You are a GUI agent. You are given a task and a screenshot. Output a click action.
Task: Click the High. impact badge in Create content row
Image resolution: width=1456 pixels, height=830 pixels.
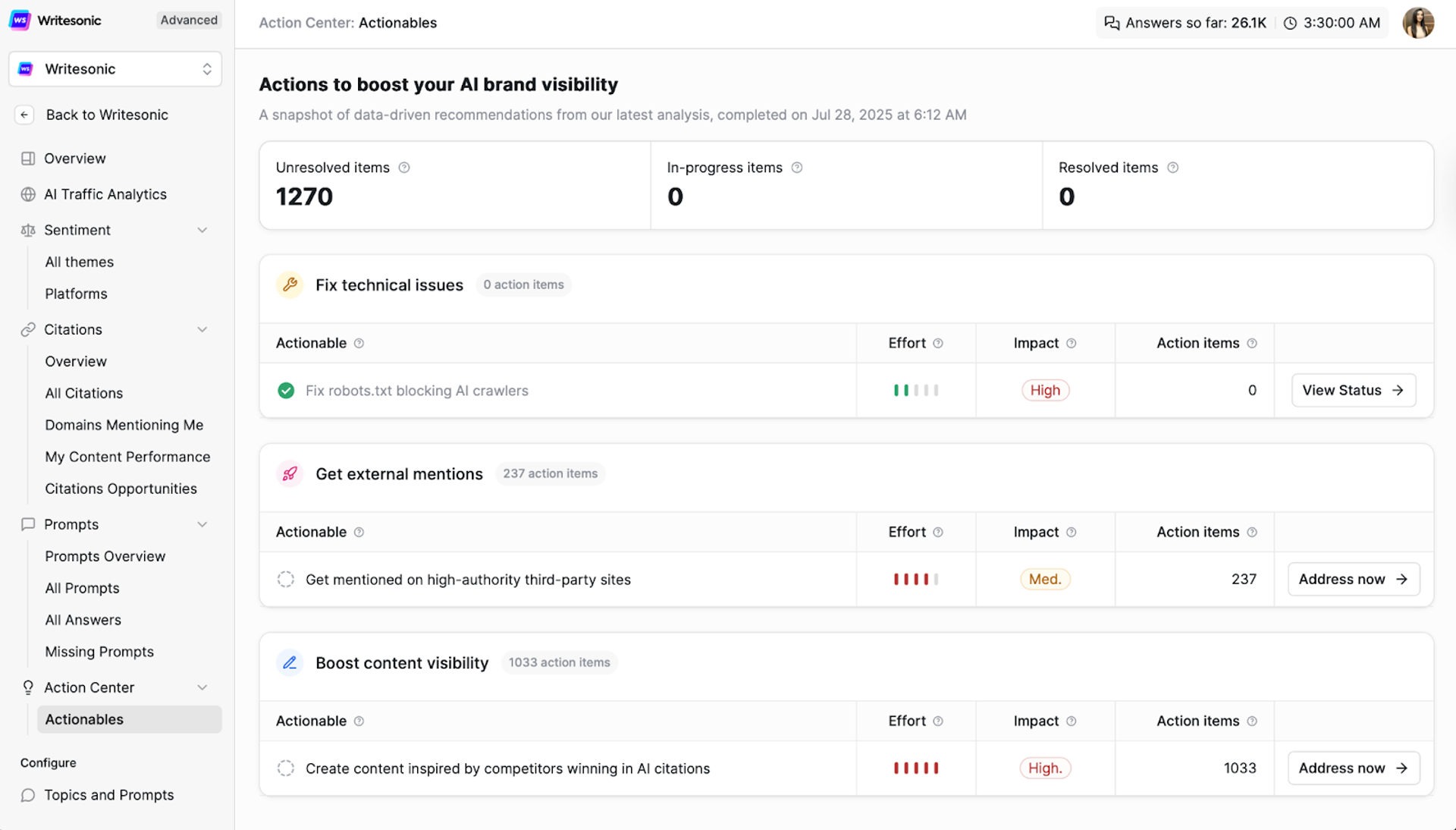(x=1045, y=768)
